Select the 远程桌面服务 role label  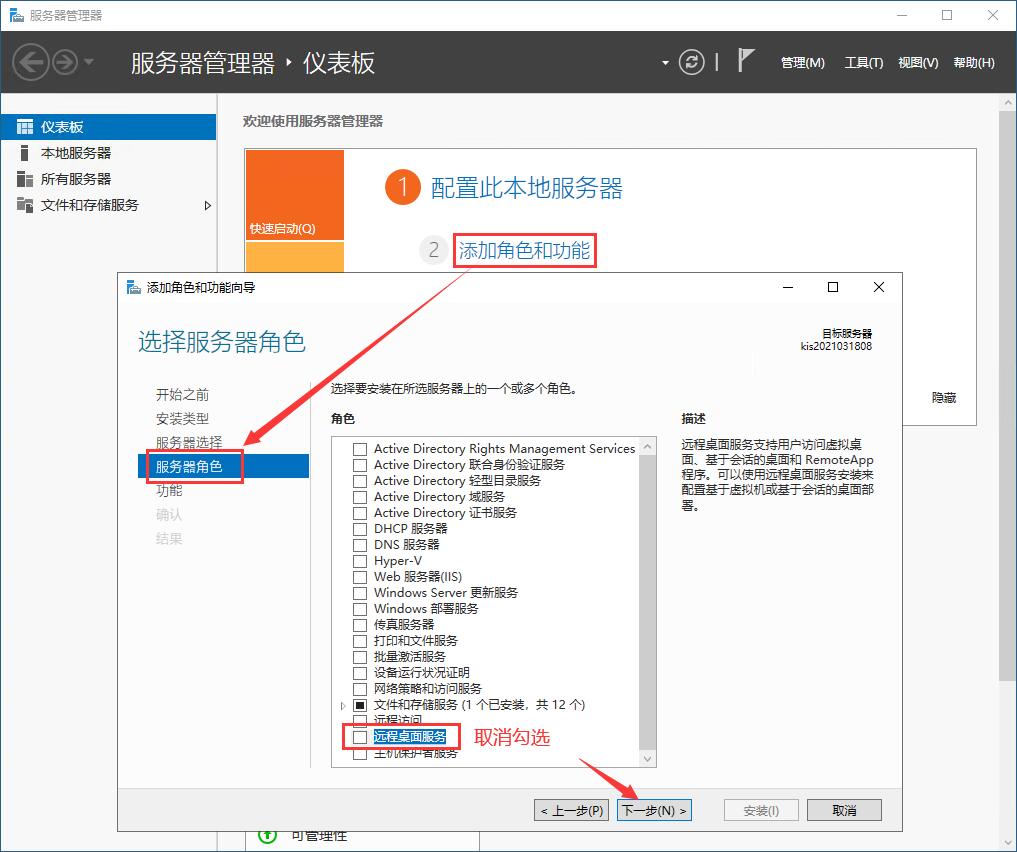[x=410, y=737]
